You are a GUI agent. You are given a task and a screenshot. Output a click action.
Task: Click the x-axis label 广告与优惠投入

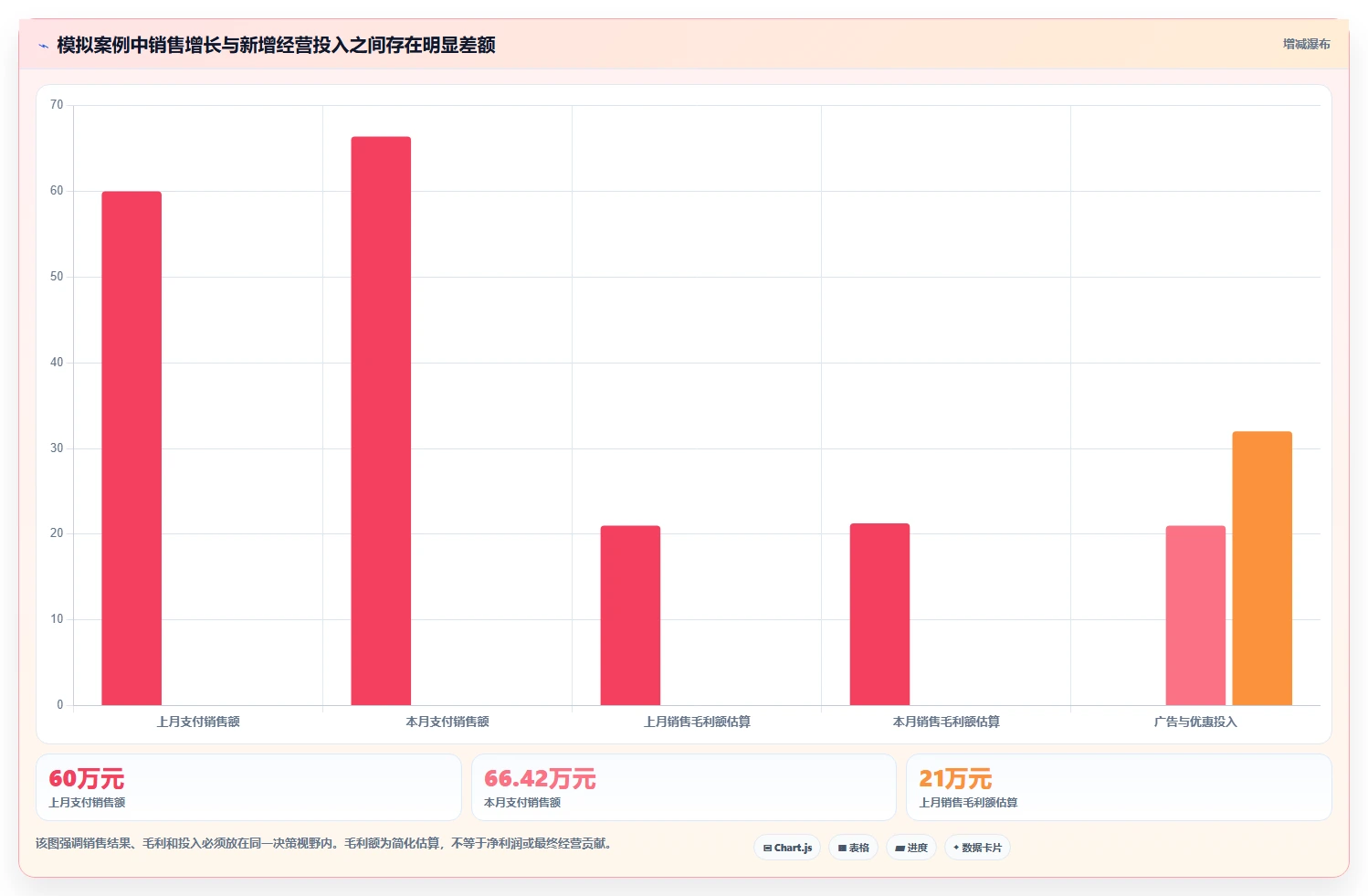pos(1195,722)
